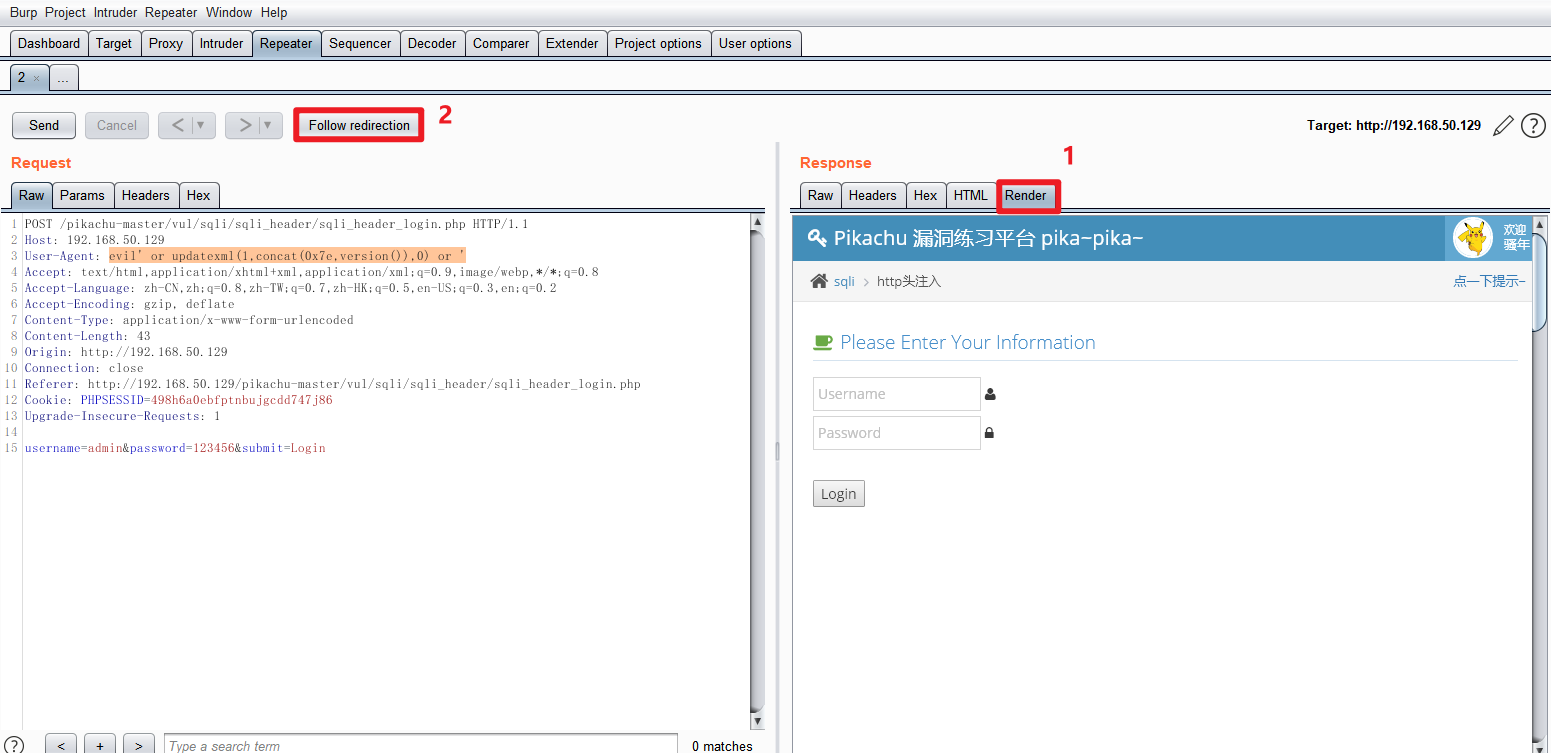
Task: Click the Pikachu avatar image
Action: [1471, 238]
